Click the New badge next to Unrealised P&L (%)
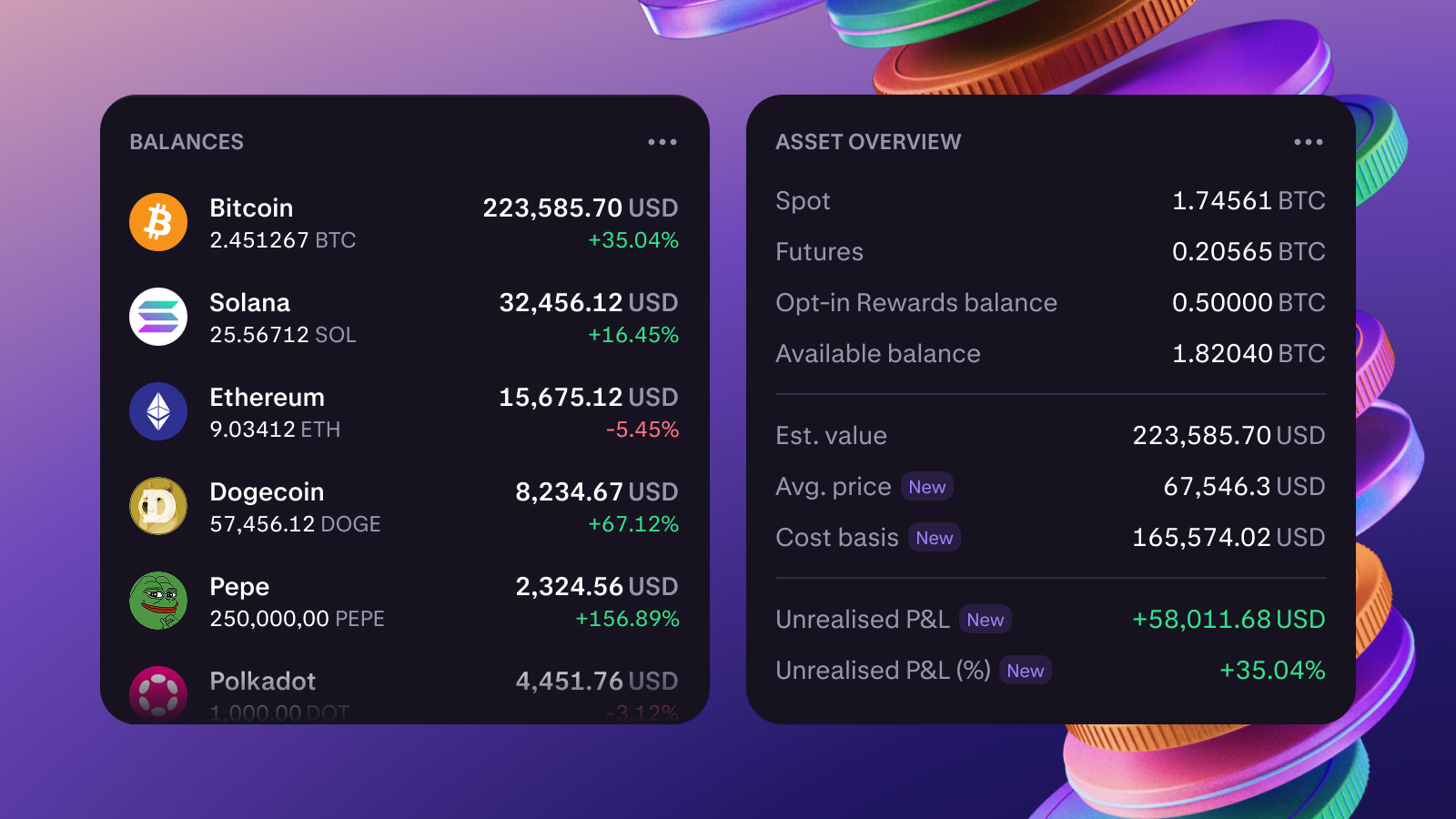The width and height of the screenshot is (1456, 819). click(1026, 671)
